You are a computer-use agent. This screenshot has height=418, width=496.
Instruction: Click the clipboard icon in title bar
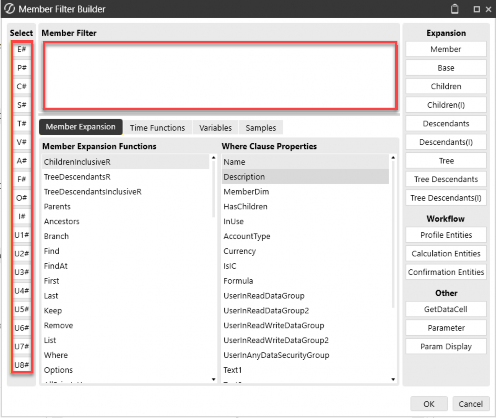point(454,9)
